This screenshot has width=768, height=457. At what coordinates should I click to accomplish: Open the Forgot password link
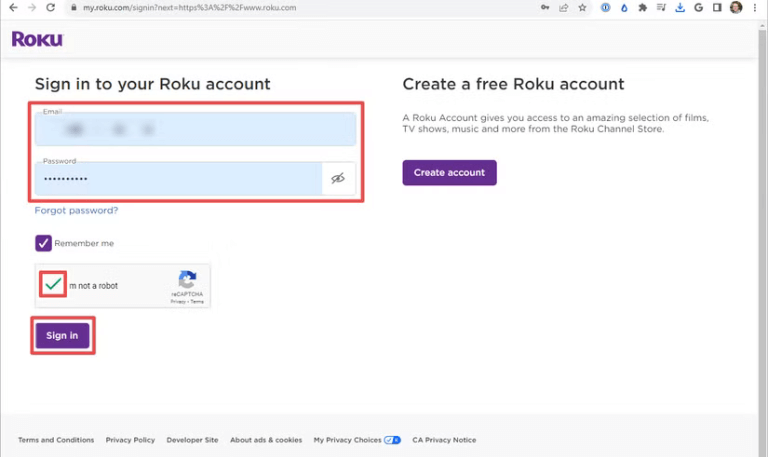76,210
